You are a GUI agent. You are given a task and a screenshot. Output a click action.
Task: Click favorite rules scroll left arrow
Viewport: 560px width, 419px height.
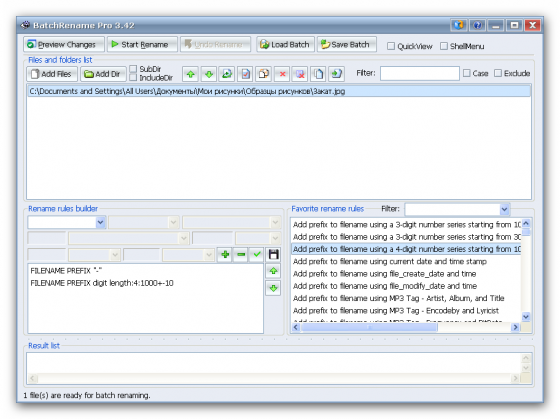[x=296, y=327]
